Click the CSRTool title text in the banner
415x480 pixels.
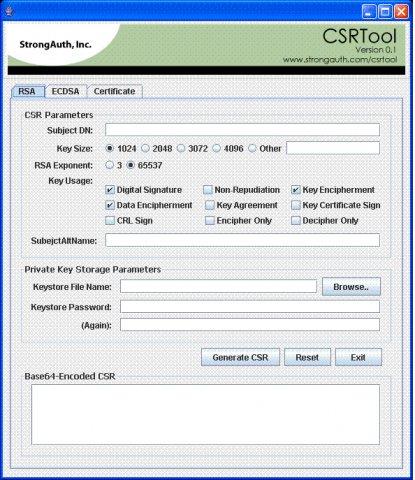click(x=360, y=36)
